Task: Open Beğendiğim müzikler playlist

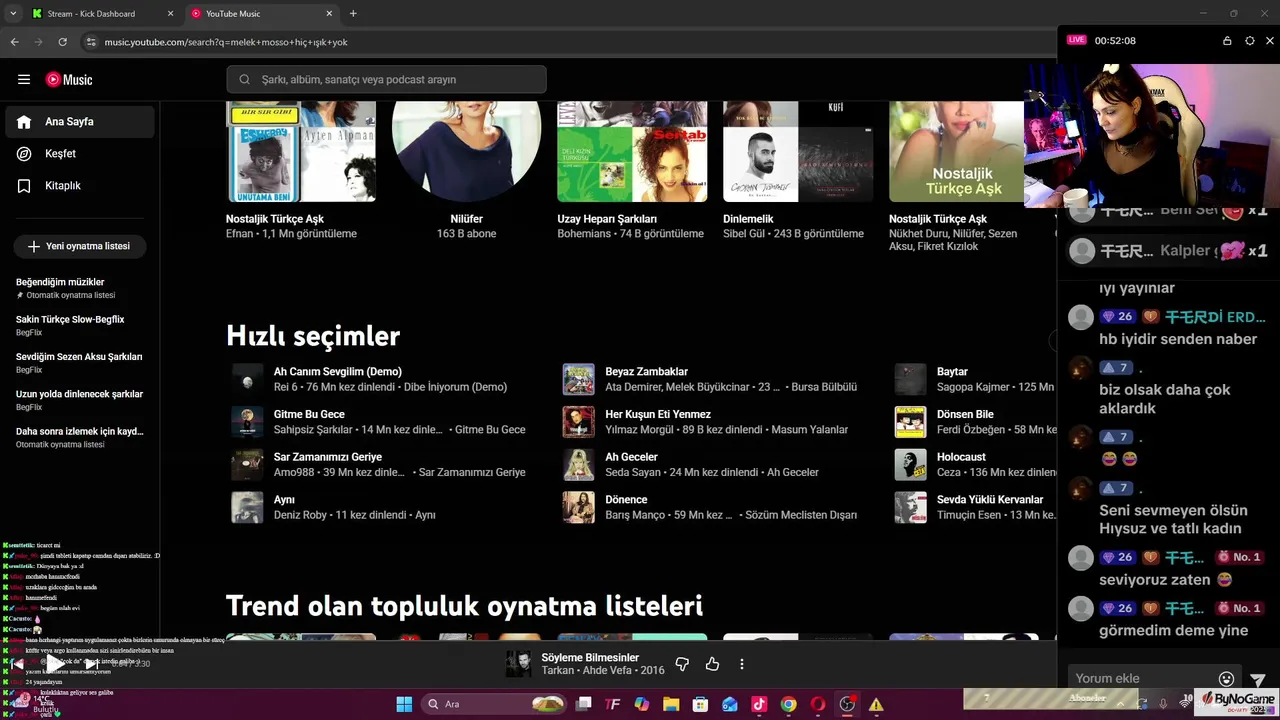Action: pyautogui.click(x=80, y=288)
